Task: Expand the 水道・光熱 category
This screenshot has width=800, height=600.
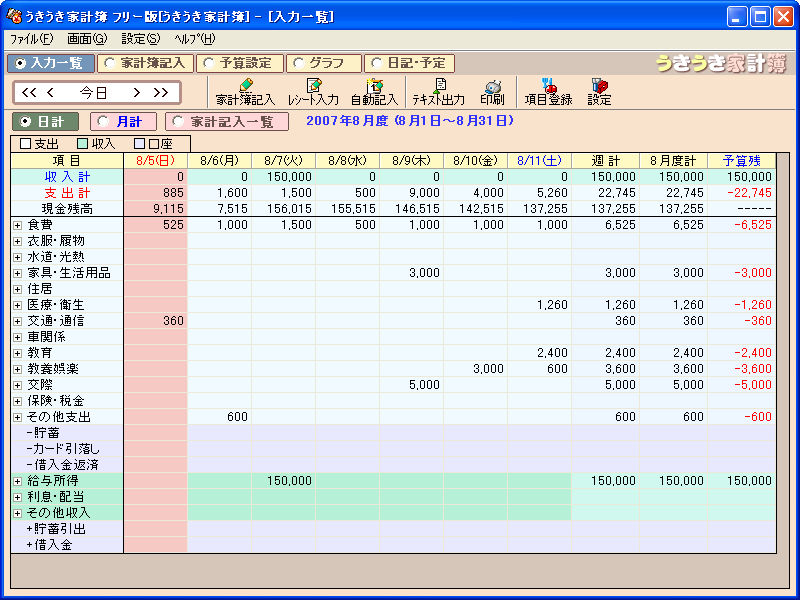Action: tap(17, 258)
